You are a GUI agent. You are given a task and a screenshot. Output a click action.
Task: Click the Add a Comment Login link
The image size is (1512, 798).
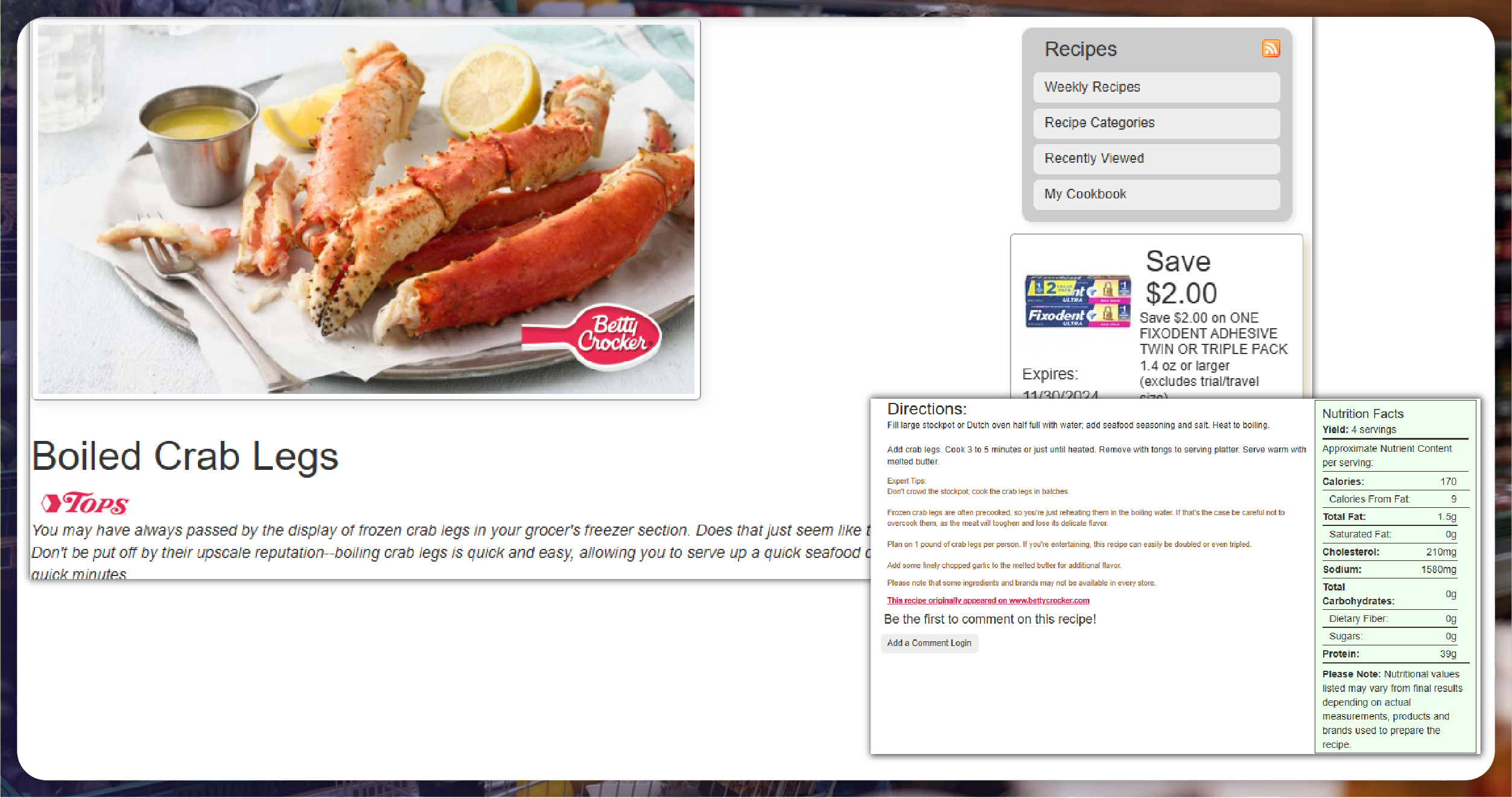928,643
